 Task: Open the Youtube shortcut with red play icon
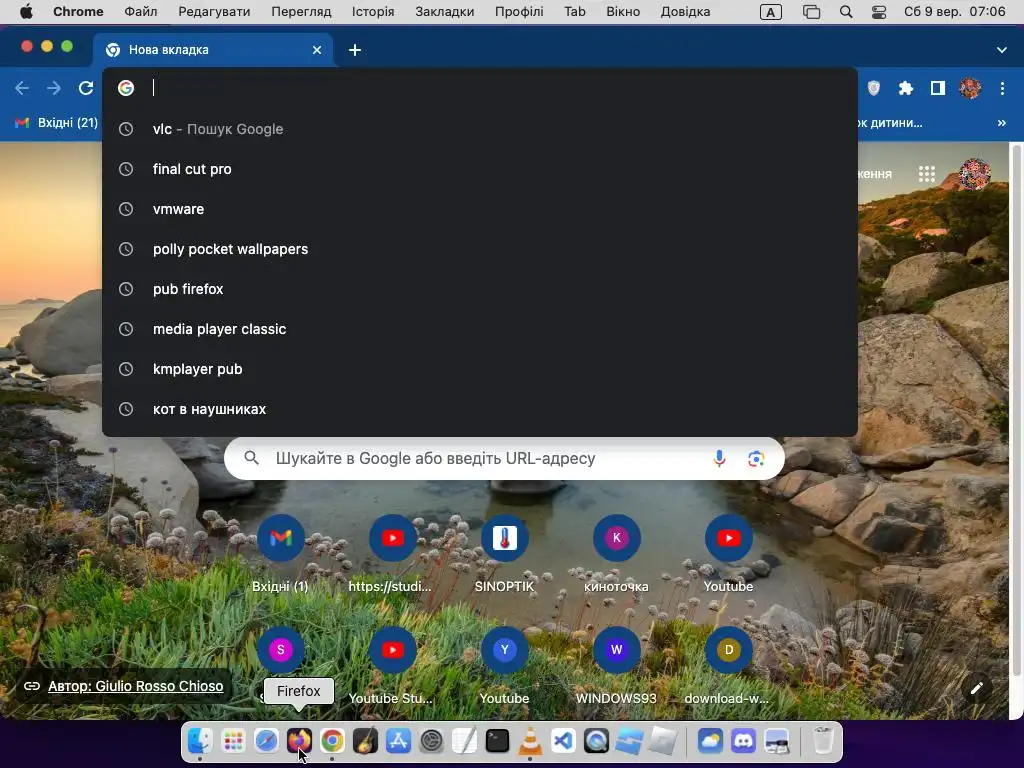click(x=729, y=552)
